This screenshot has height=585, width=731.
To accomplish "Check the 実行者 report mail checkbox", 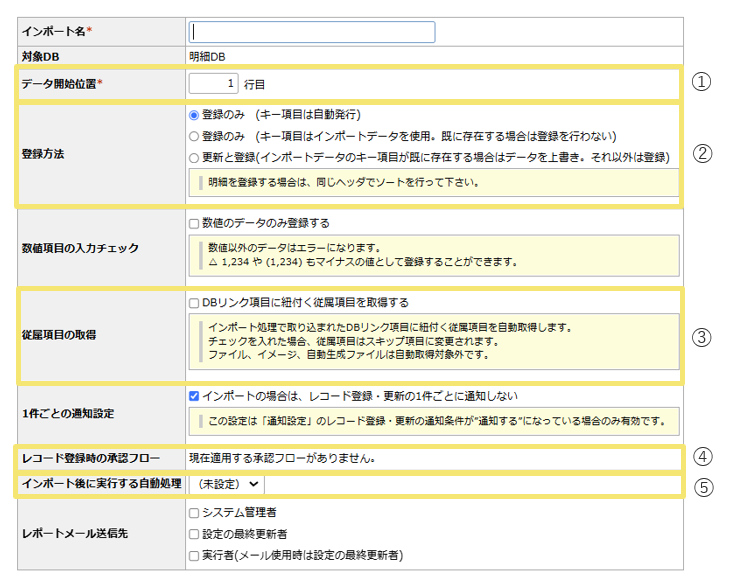I will tap(194, 555).
